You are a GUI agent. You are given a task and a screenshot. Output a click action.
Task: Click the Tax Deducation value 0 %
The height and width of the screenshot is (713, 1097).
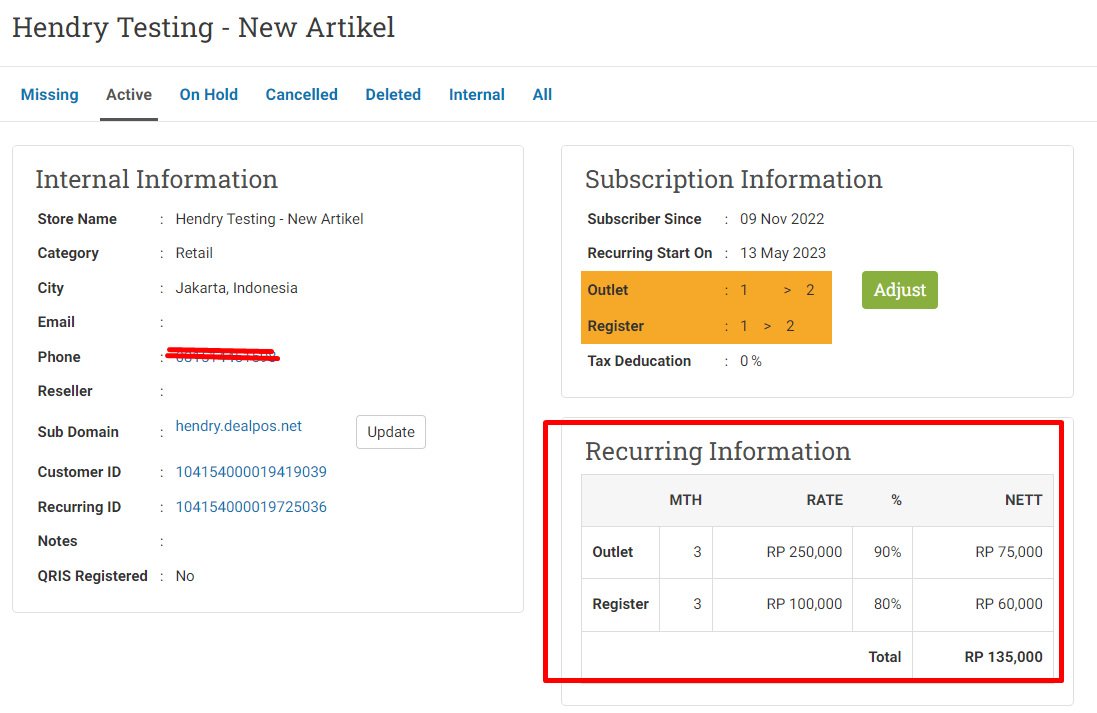tap(751, 361)
